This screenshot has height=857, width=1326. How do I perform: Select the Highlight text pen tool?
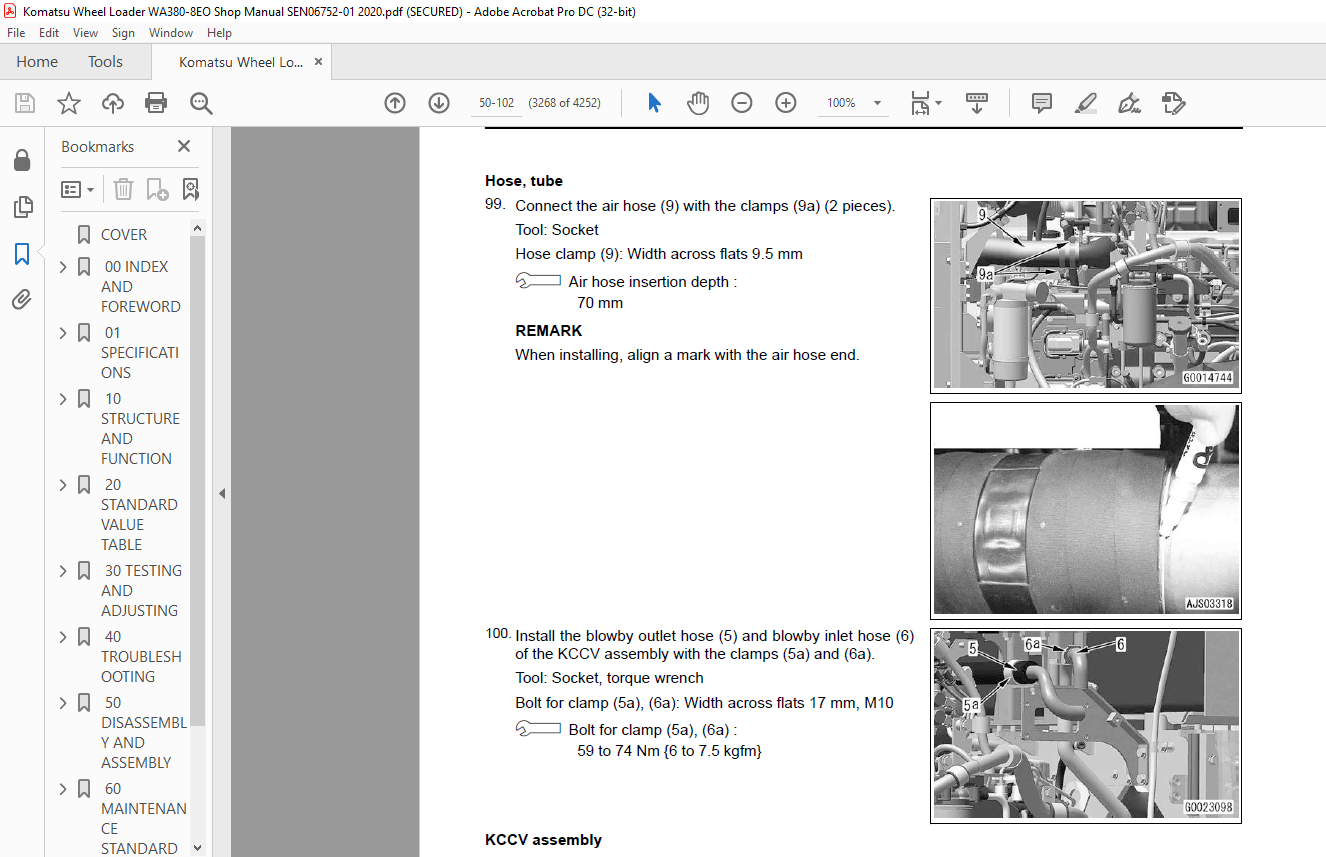[1086, 103]
